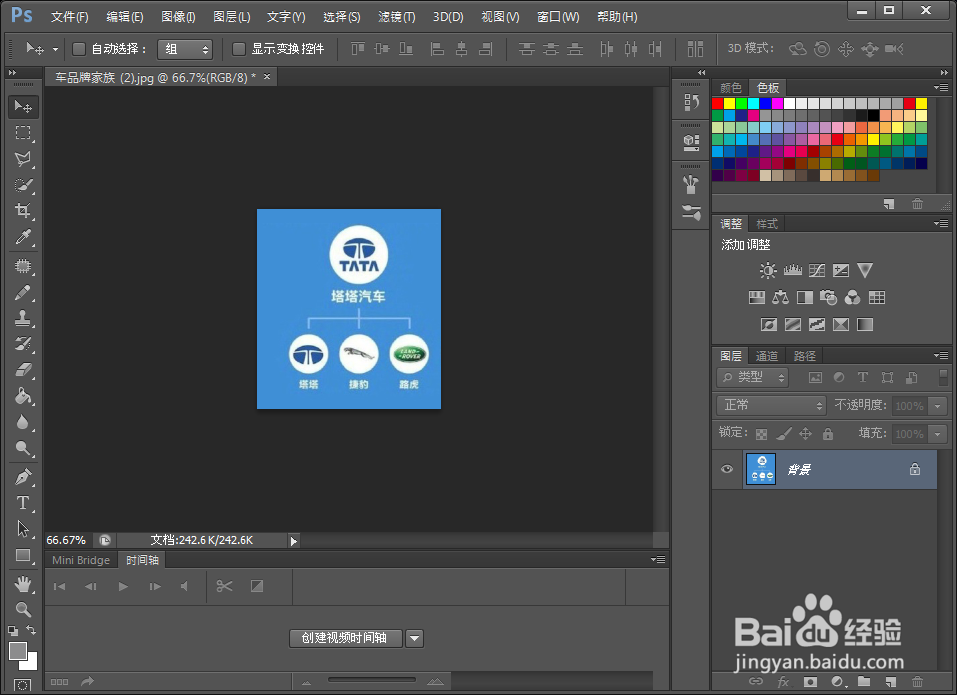Viewport: 957px width, 695px height.
Task: Select the Paint Bucket tool
Action: pyautogui.click(x=23, y=396)
